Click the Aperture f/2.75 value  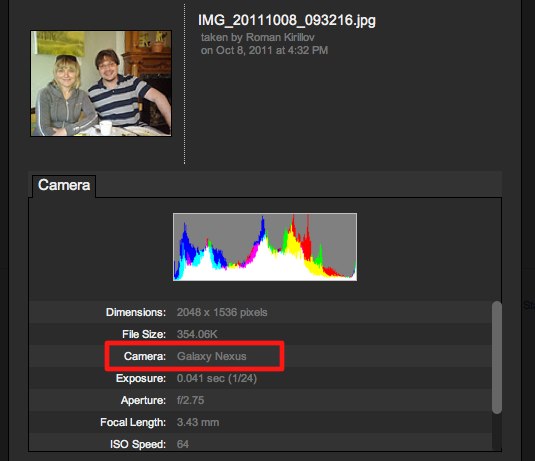190,400
